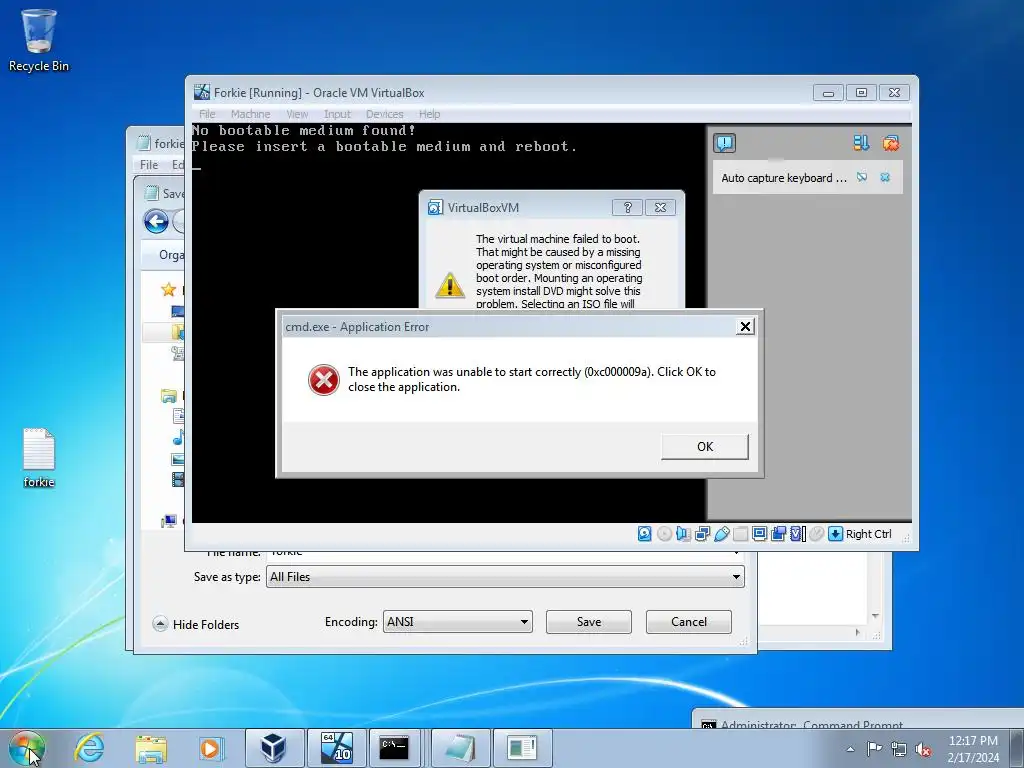This screenshot has width=1024, height=768.
Task: Click the mouse integration status bar indicator
Action: (x=816, y=534)
